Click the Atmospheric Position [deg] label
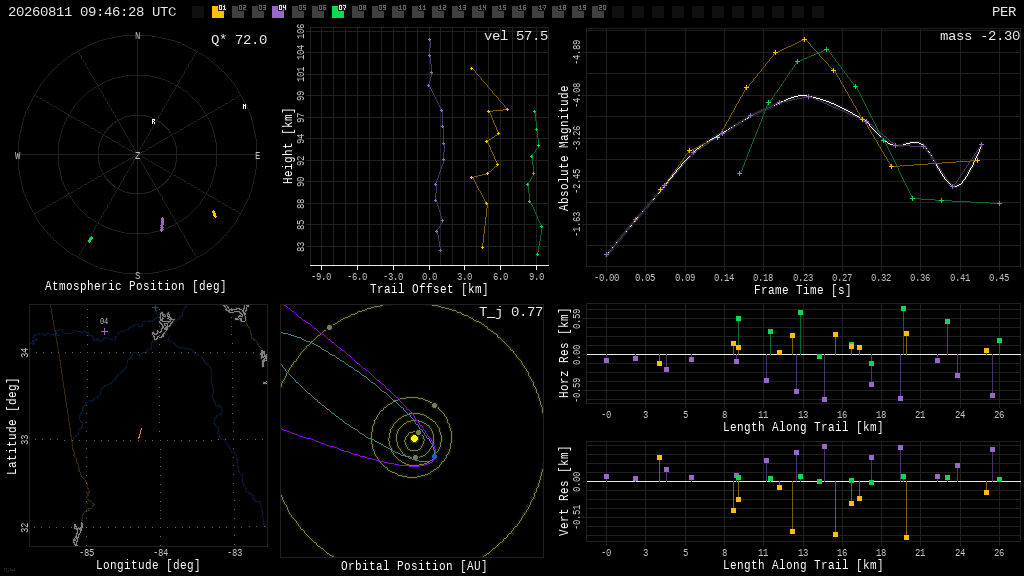Image resolution: width=1024 pixels, height=576 pixels. pos(135,286)
